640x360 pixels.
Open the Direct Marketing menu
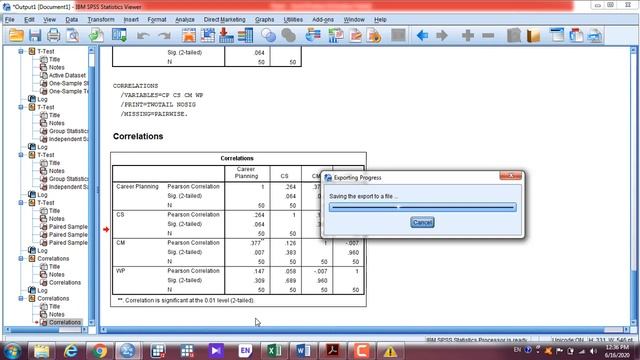tap(224, 20)
